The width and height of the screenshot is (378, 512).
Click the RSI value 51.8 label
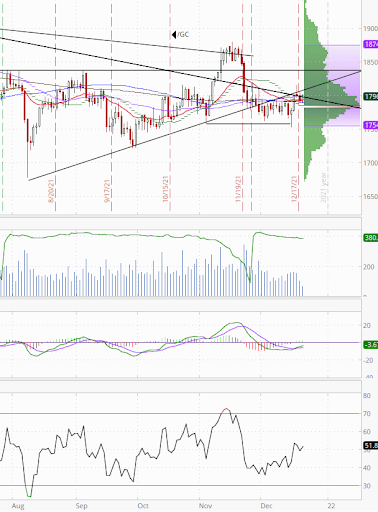pyautogui.click(x=371, y=446)
